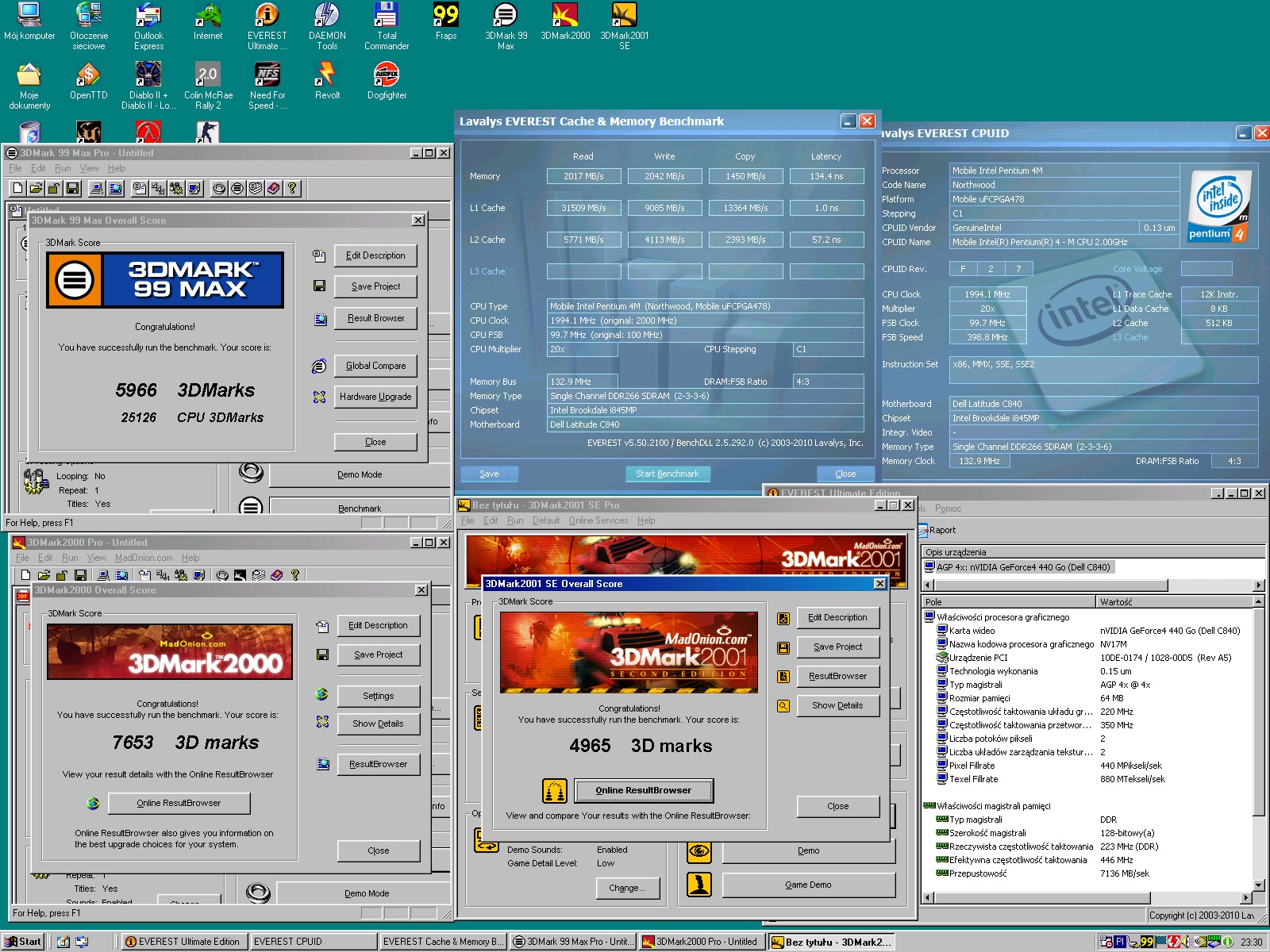Click icon beside Hardware Upgrade button
This screenshot has height=952, width=1270.
click(x=319, y=397)
